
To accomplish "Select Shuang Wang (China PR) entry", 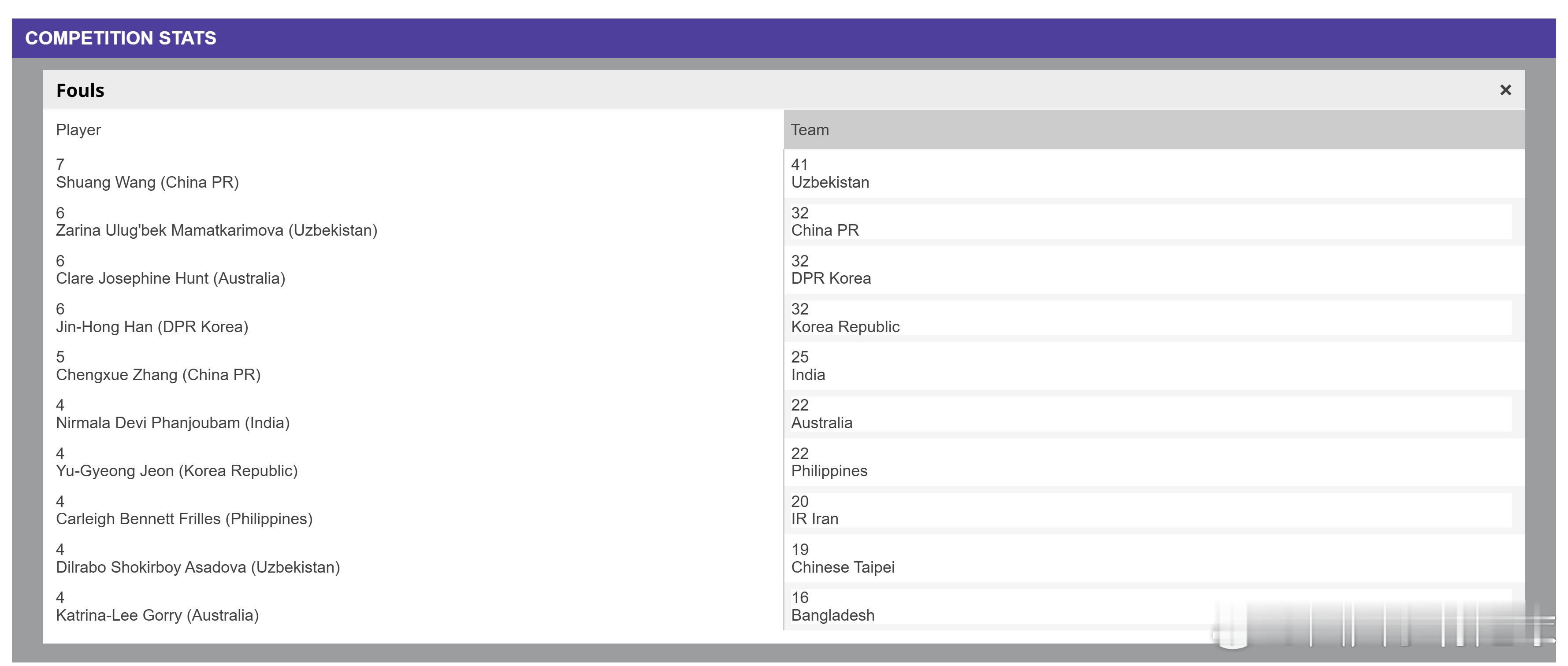I will point(147,182).
